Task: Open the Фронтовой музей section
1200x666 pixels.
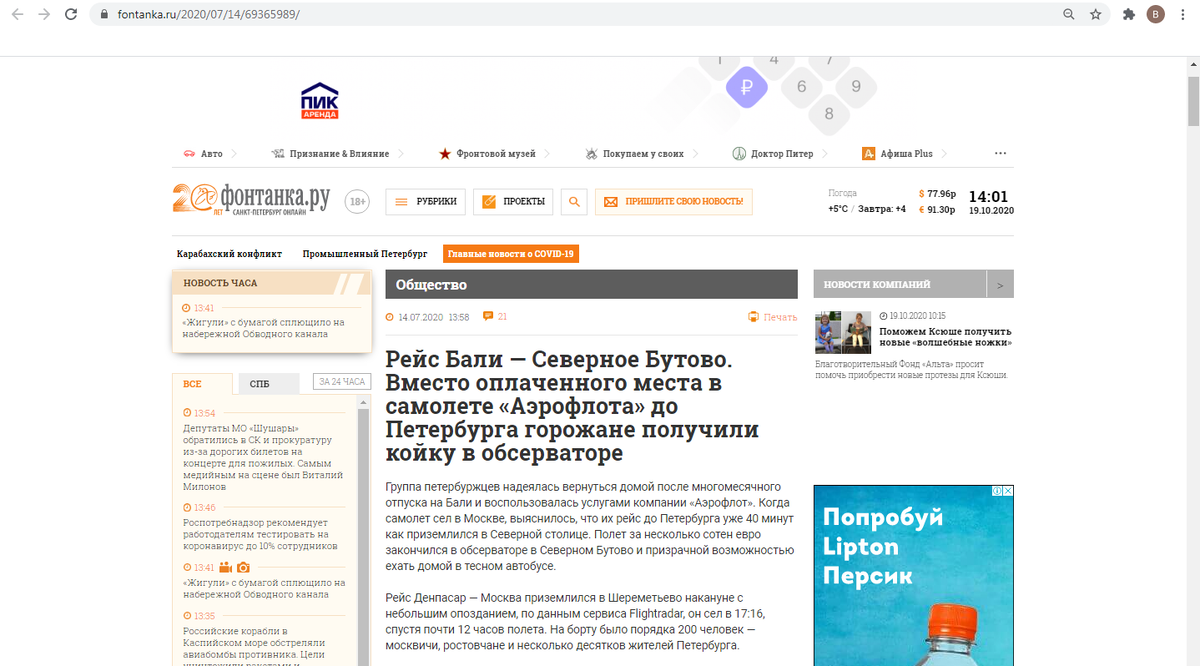Action: pos(495,154)
